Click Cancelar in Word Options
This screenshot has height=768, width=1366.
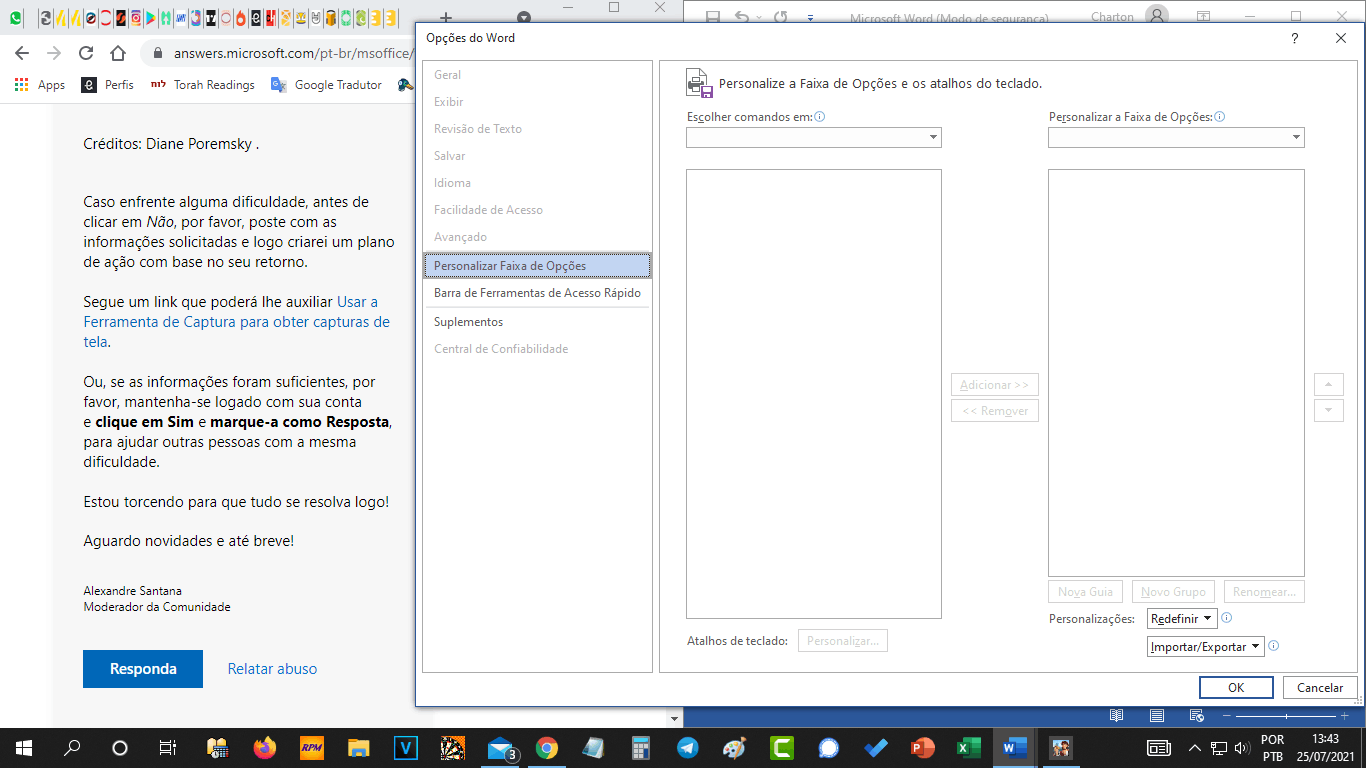tap(1320, 688)
